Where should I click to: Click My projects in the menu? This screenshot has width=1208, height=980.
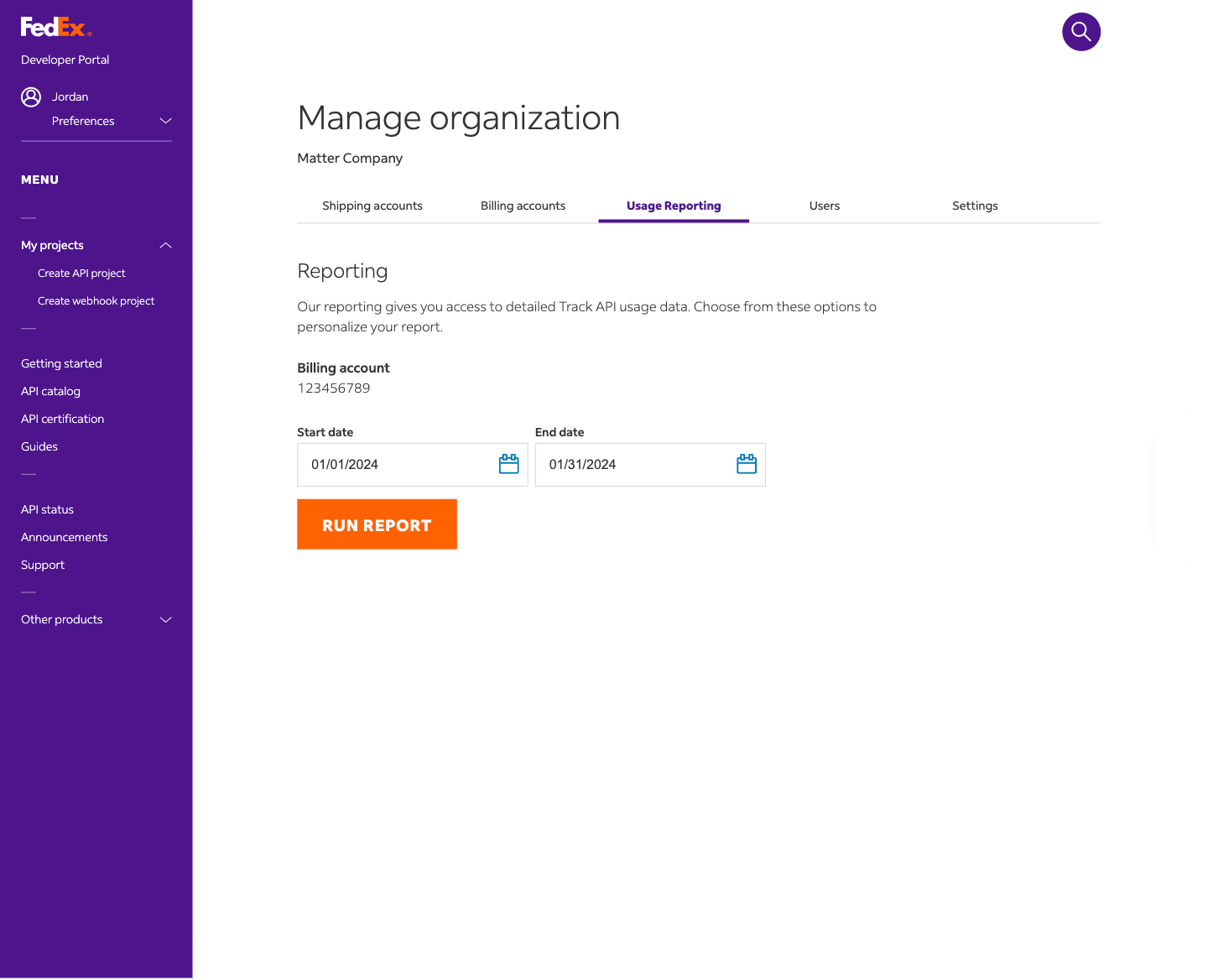pyautogui.click(x=52, y=245)
